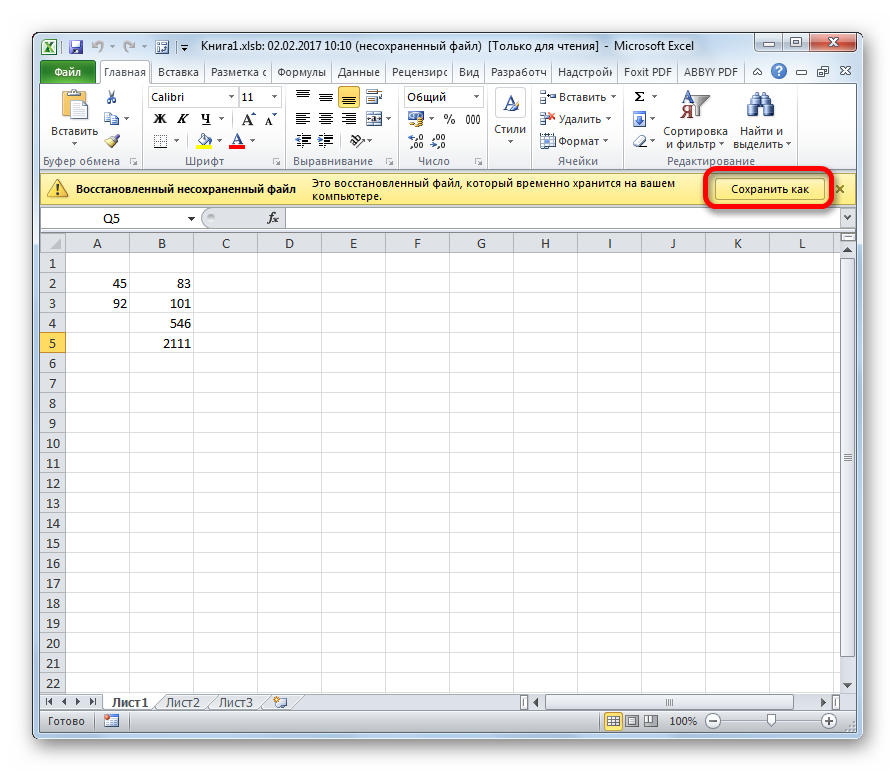Click the insert function fx icon

pos(272,218)
